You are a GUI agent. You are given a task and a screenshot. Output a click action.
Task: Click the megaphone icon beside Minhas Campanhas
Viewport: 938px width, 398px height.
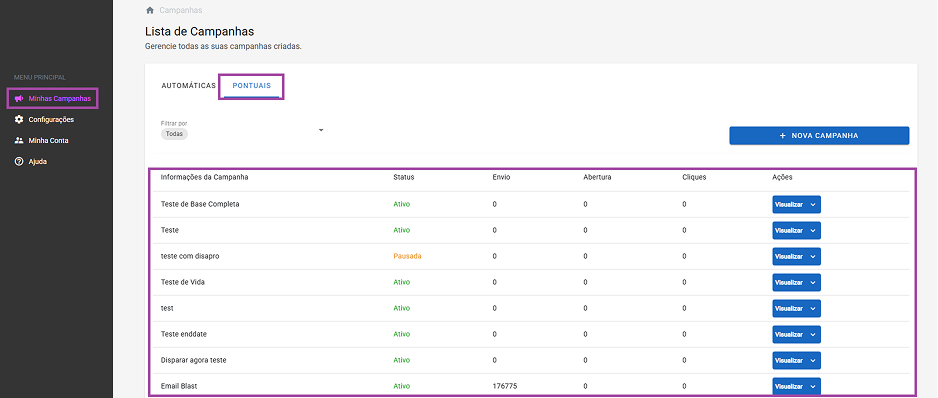[x=19, y=98]
